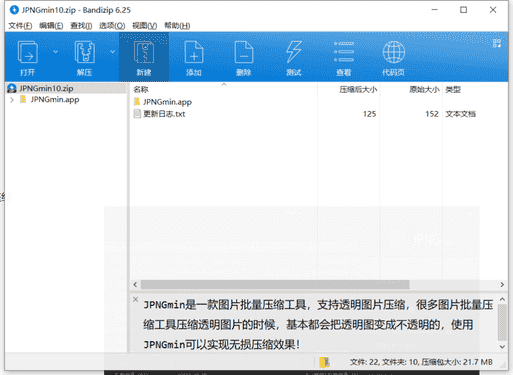The height and width of the screenshot is (375, 513).
Task: Click the 文本文档 type cell
Action: [x=460, y=114]
